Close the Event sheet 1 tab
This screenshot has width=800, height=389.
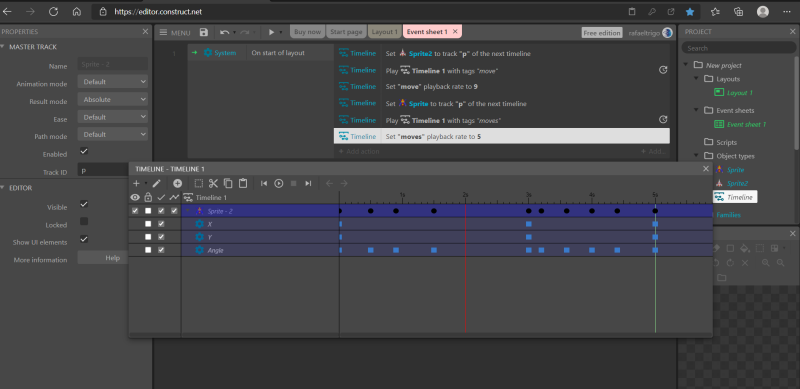[x=456, y=32]
